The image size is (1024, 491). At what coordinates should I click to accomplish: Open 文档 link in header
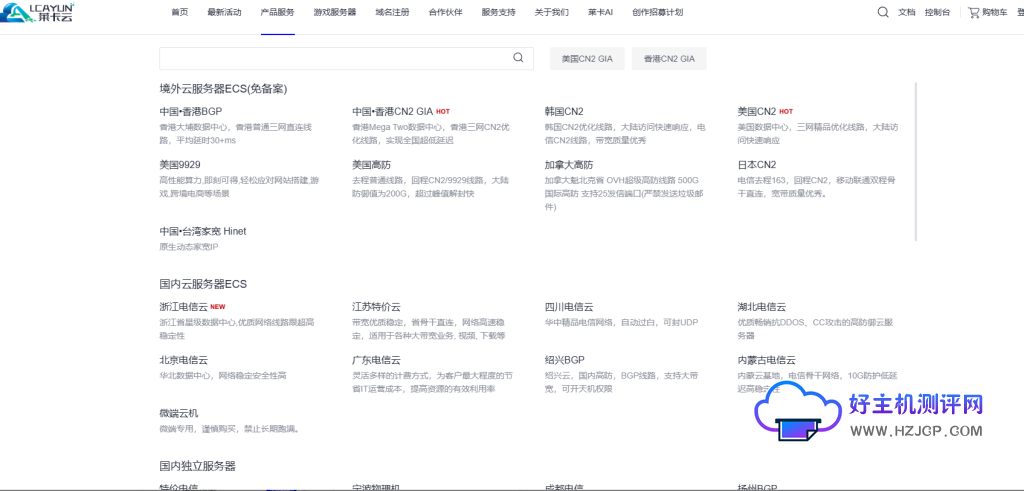pos(906,12)
